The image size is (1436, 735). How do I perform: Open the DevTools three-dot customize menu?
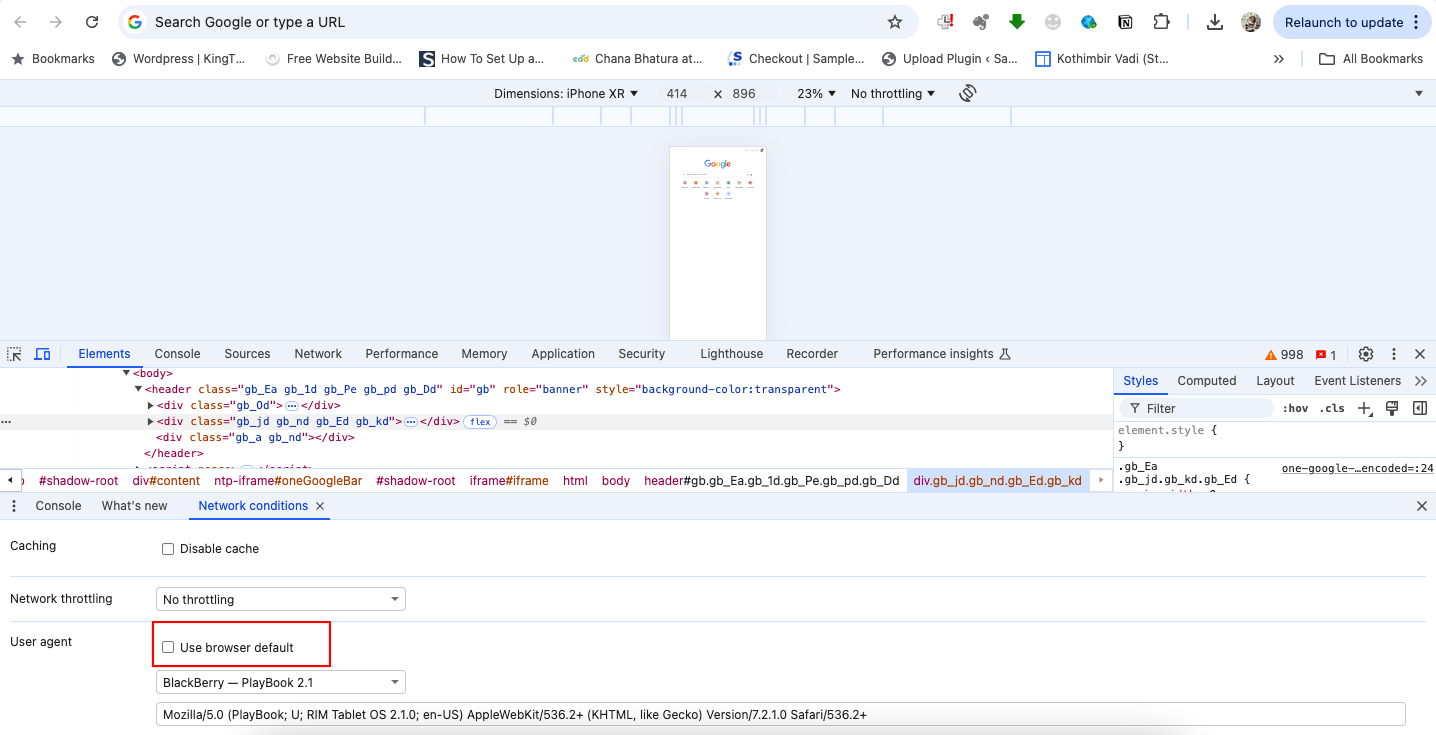coord(1394,354)
